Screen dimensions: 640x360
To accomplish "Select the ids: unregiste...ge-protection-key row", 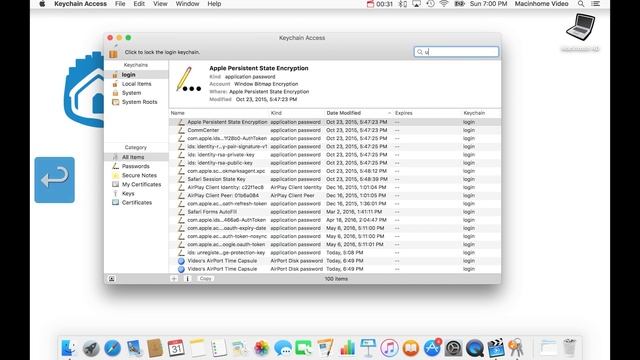I will click(335, 253).
